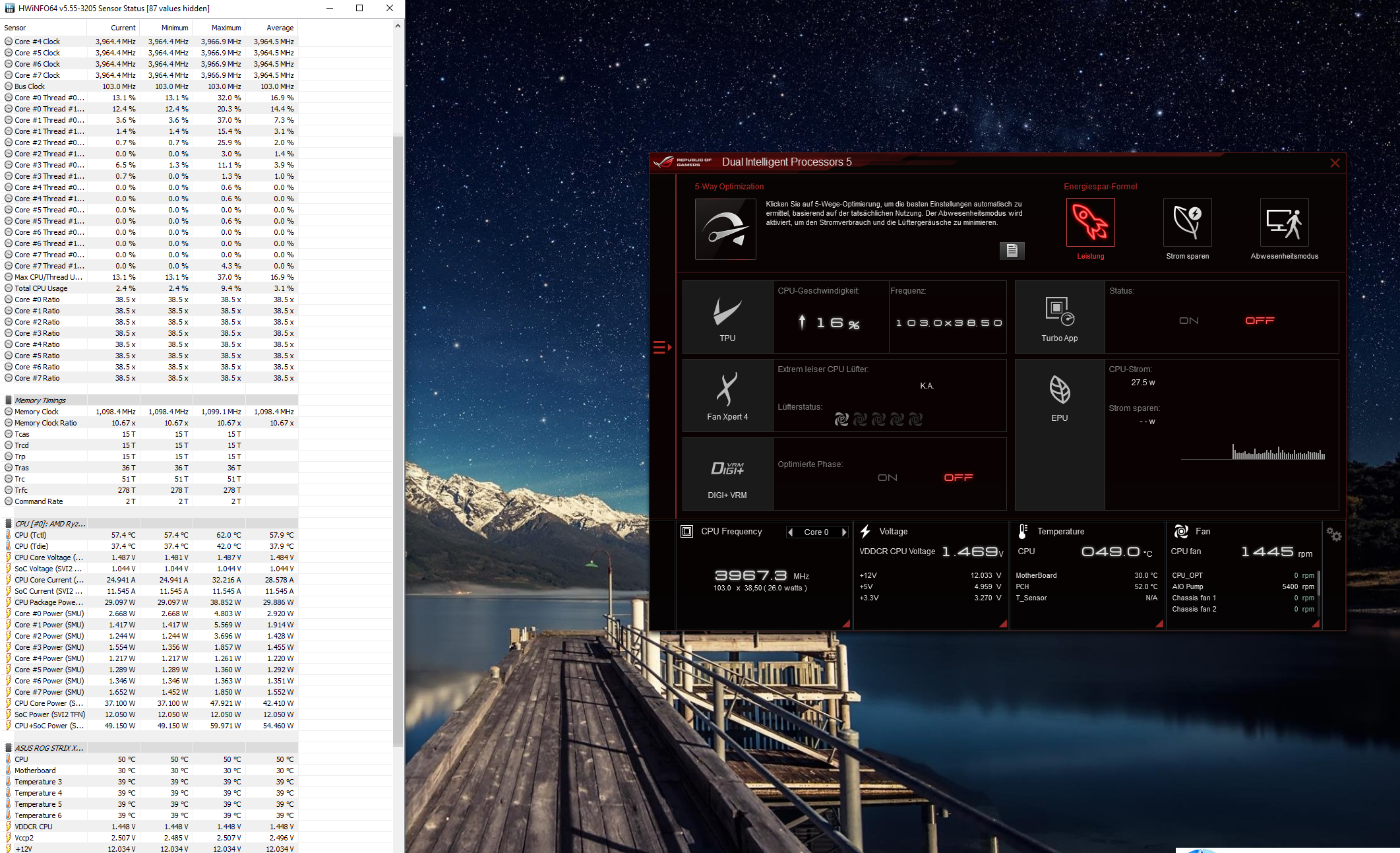The image size is (1400, 853).
Task: Open the Turbo App tile
Action: 1059,317
